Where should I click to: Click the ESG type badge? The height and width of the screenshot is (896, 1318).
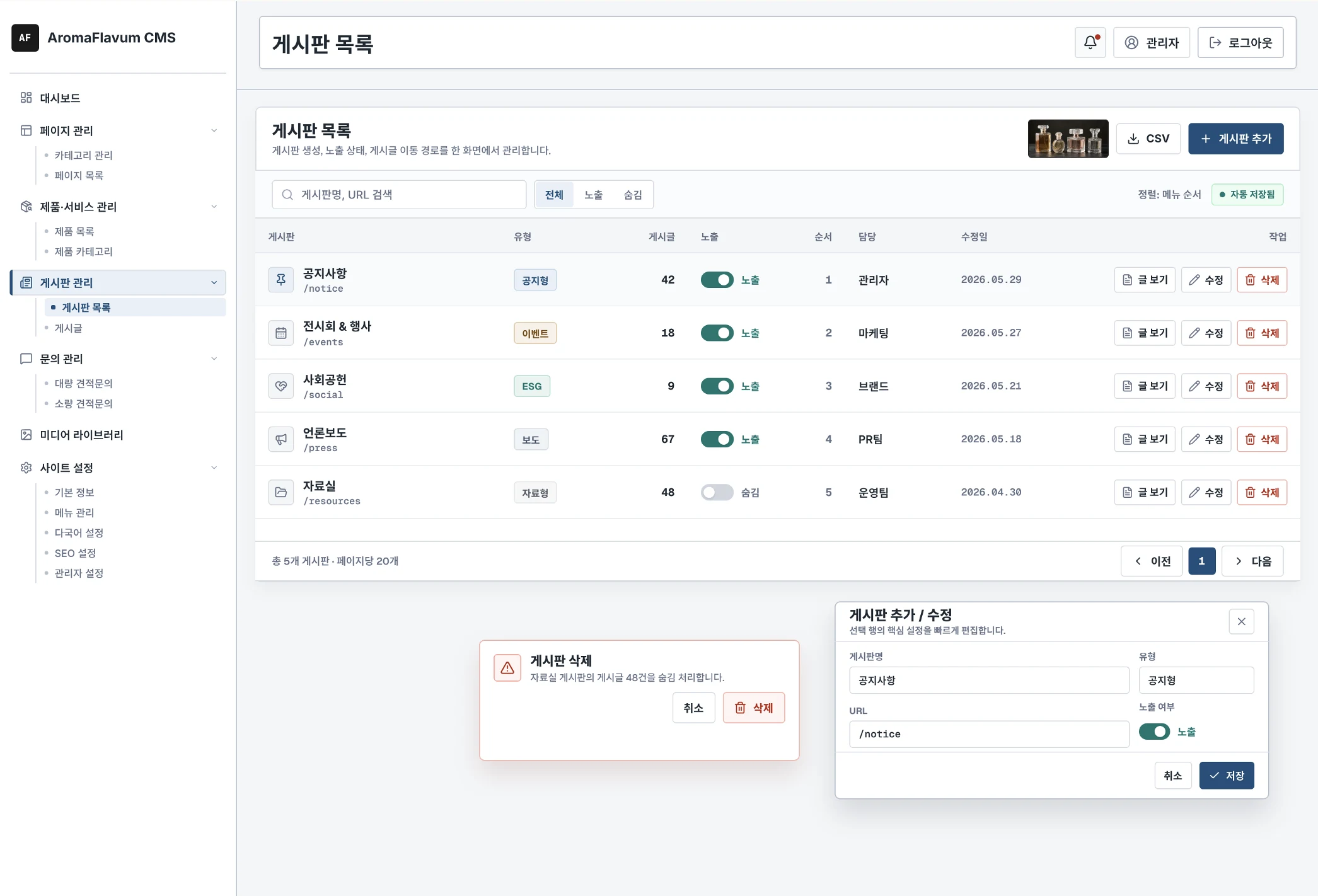coord(532,386)
